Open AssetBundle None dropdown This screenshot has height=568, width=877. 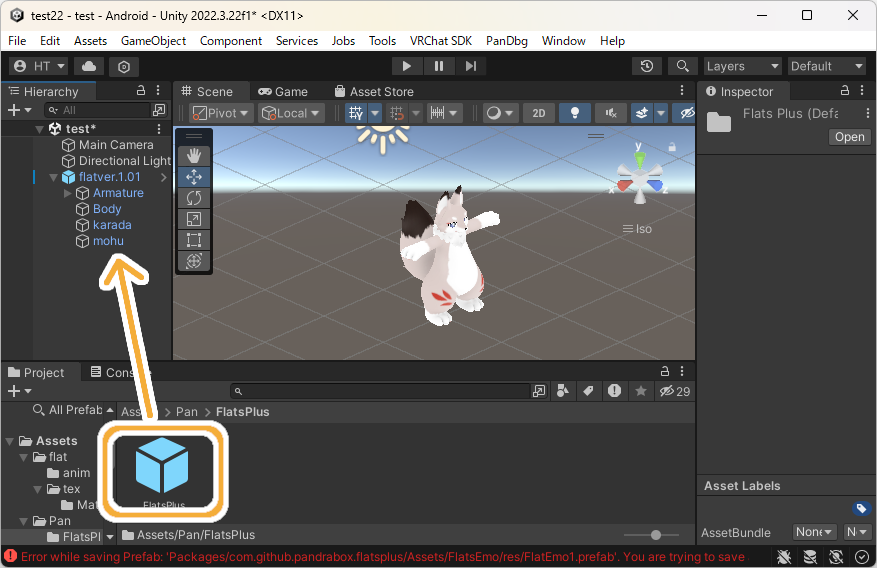(814, 532)
